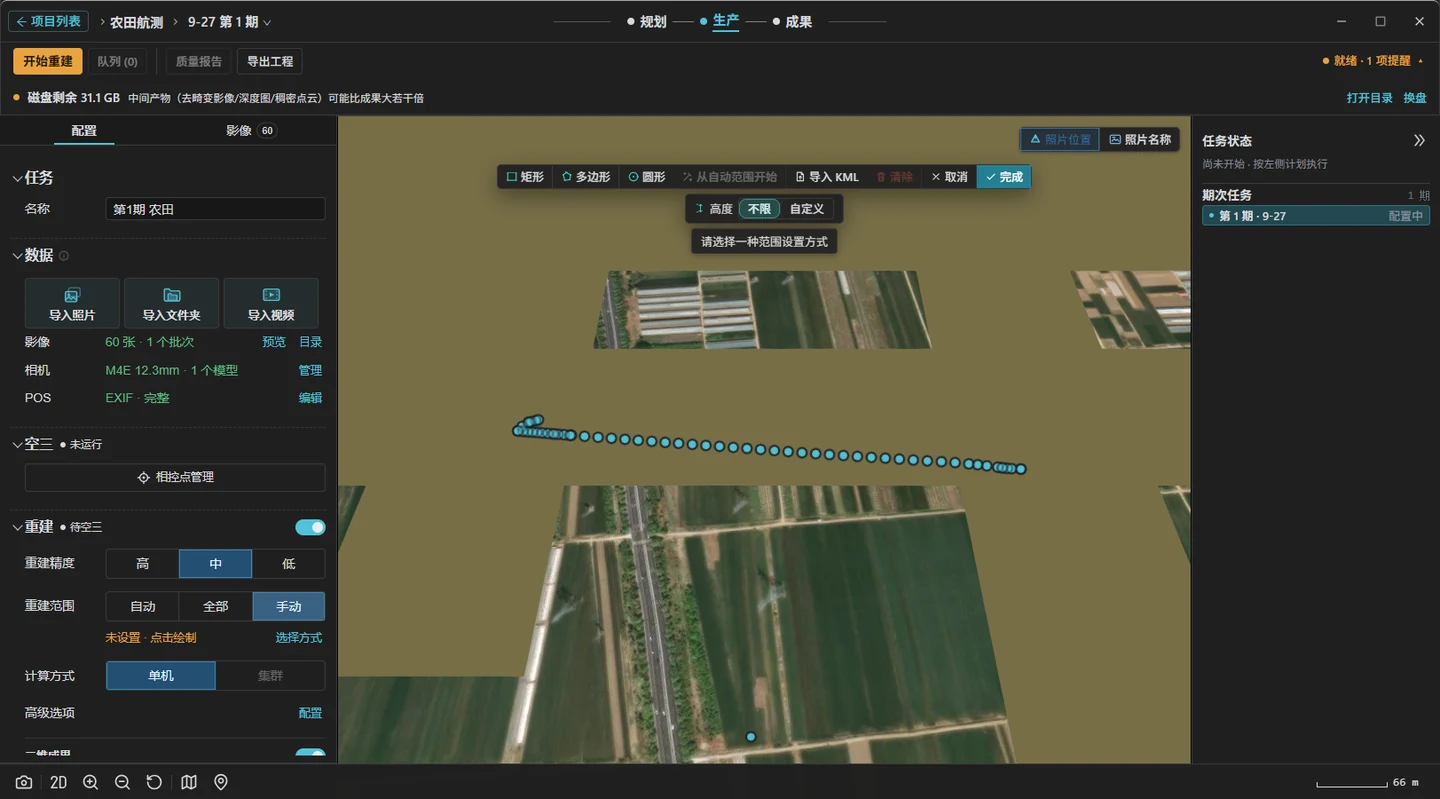Set 重建范围 to 自动

click(142, 606)
